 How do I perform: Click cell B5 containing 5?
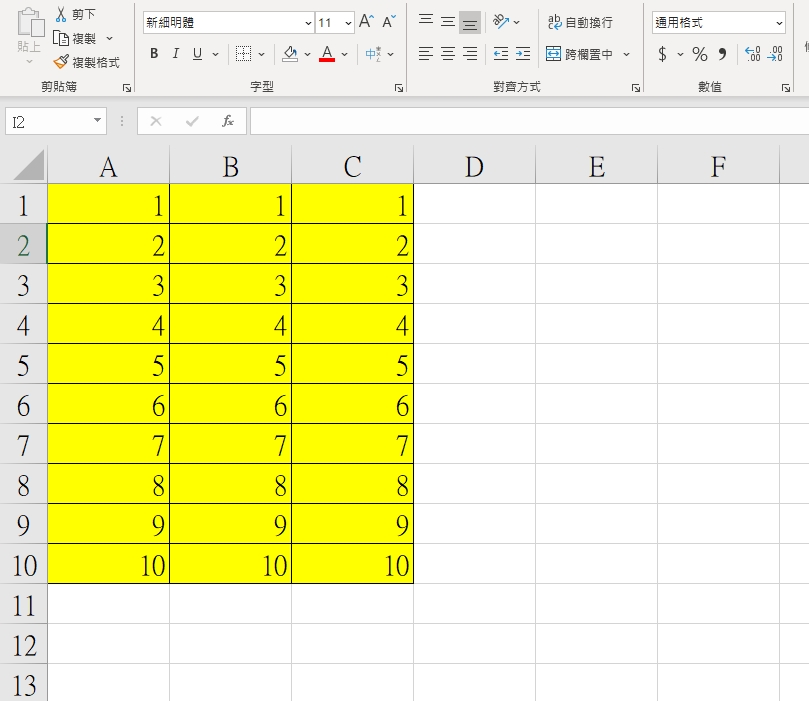[230, 364]
